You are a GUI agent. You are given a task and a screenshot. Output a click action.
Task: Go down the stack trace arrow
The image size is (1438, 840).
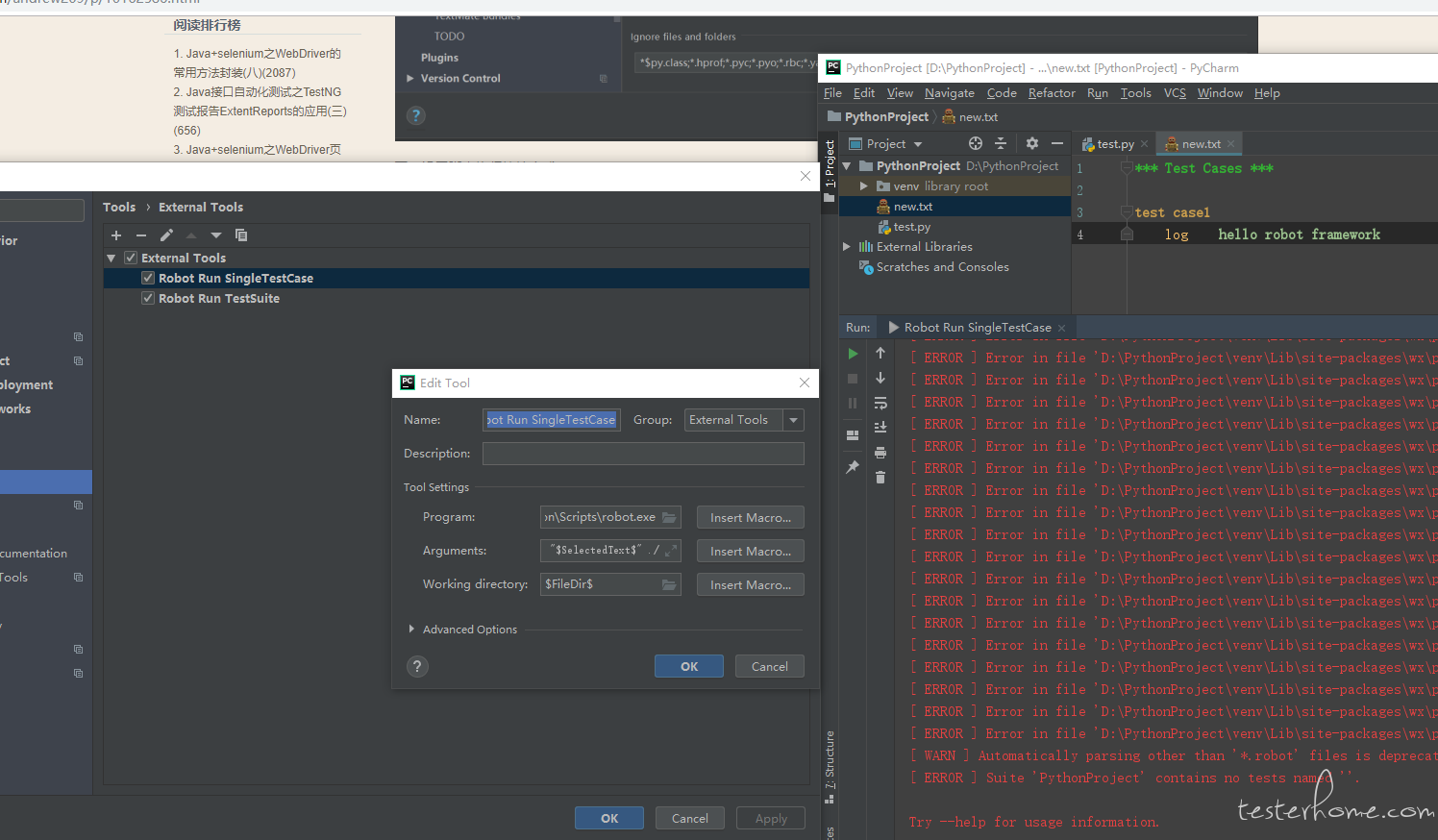(880, 379)
